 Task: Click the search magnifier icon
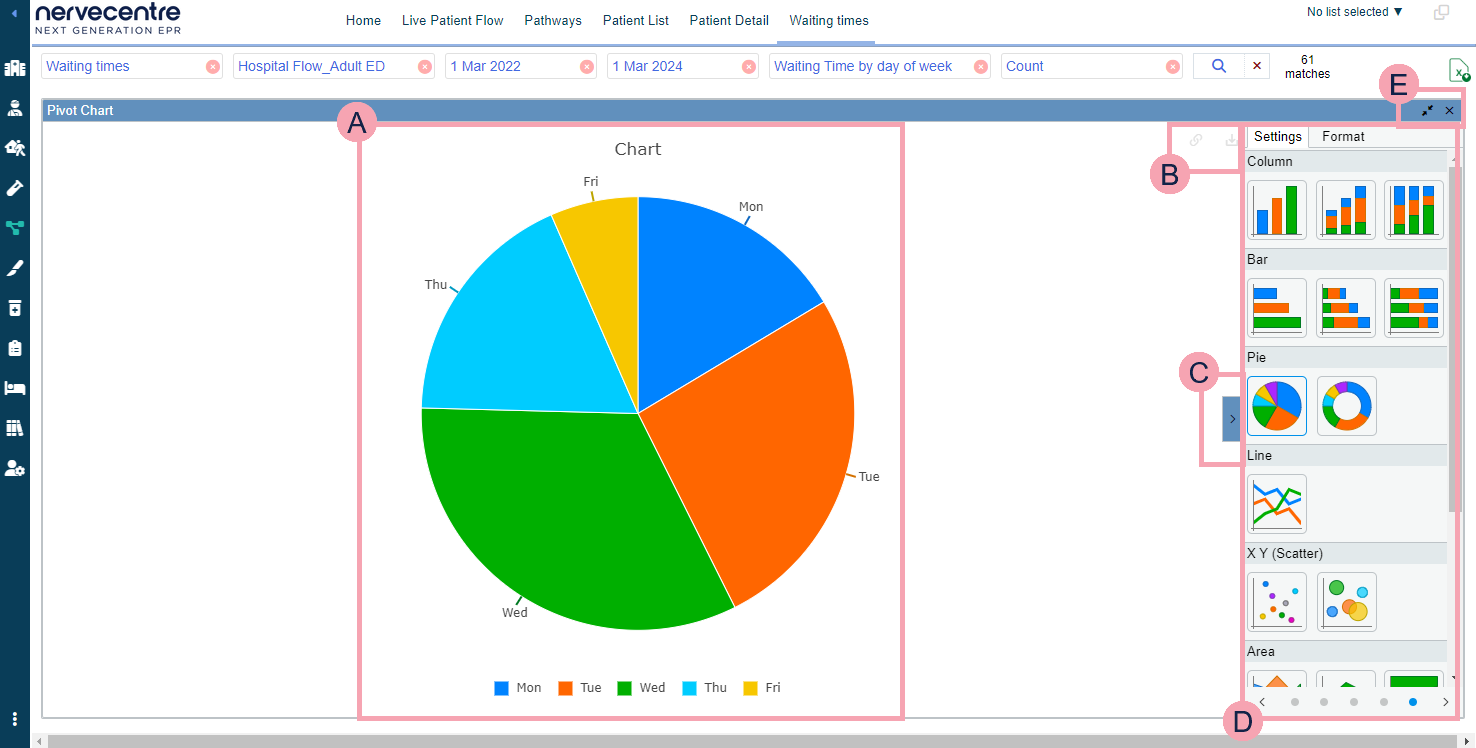1219,66
